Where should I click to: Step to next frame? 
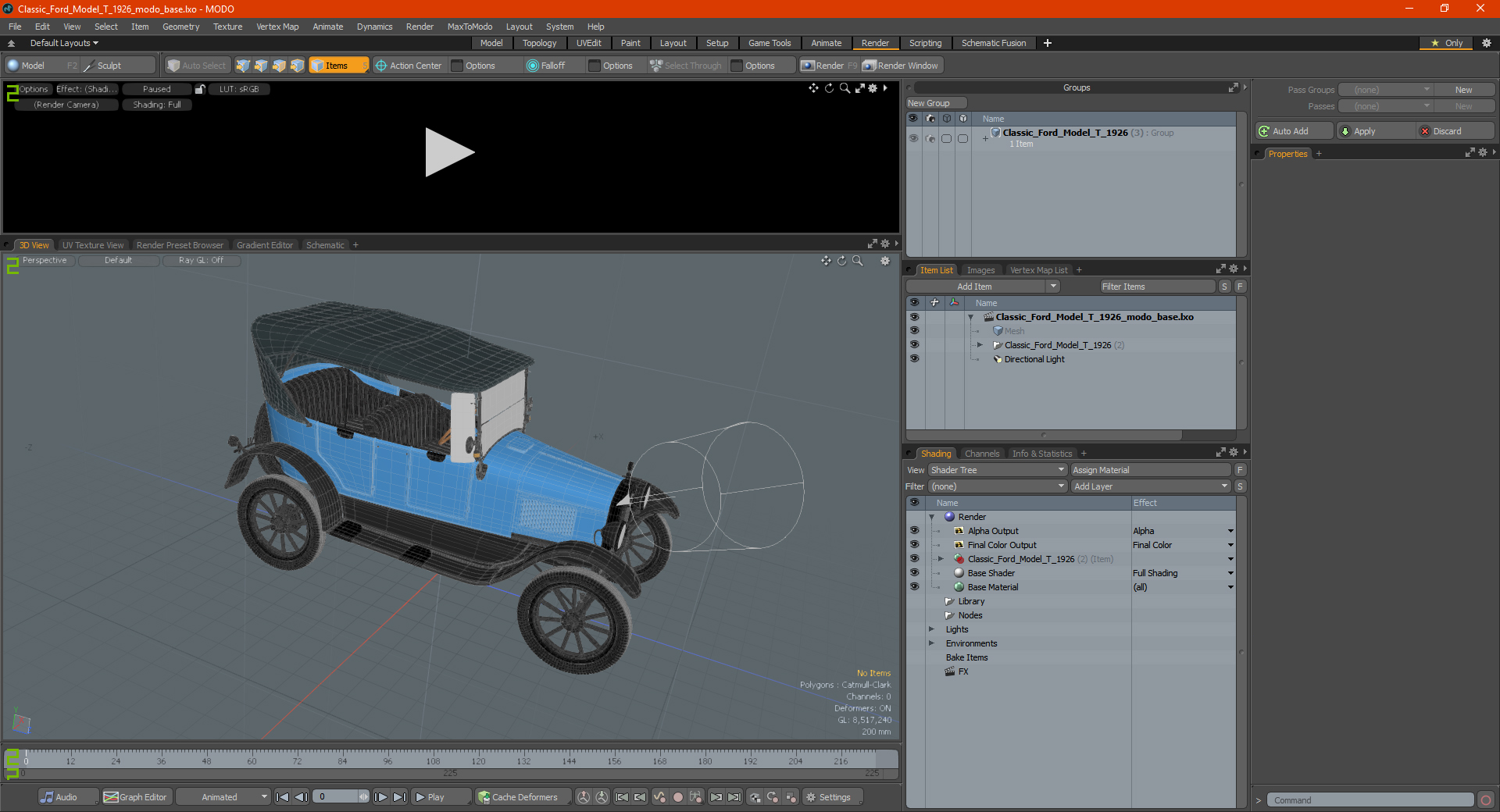point(380,797)
